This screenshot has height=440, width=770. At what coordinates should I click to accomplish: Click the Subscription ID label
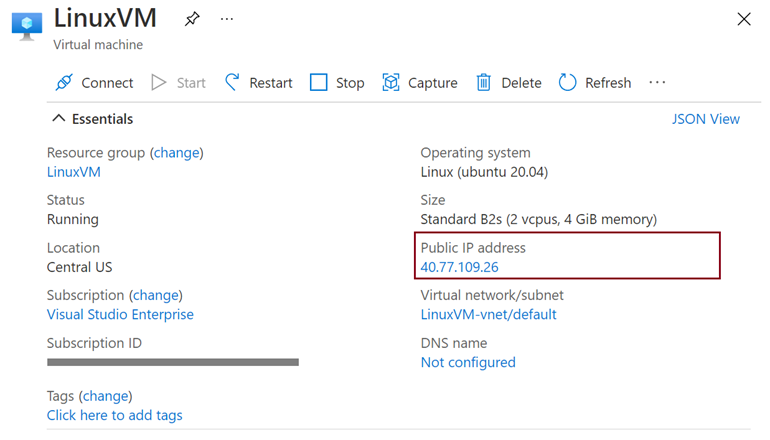click(94, 343)
